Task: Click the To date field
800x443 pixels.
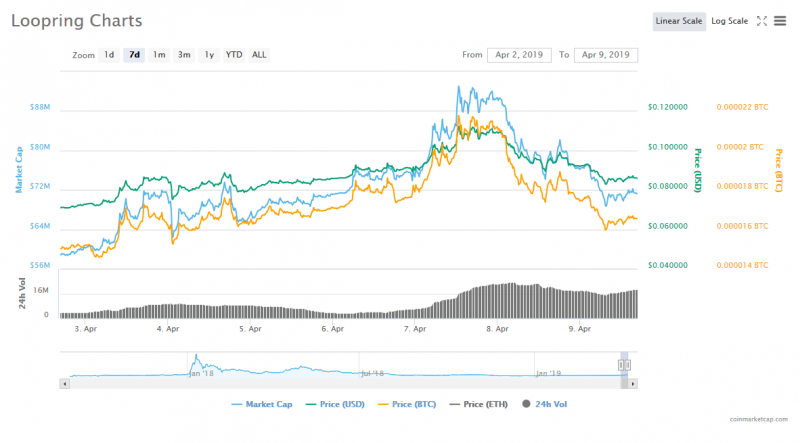Action: click(x=605, y=55)
